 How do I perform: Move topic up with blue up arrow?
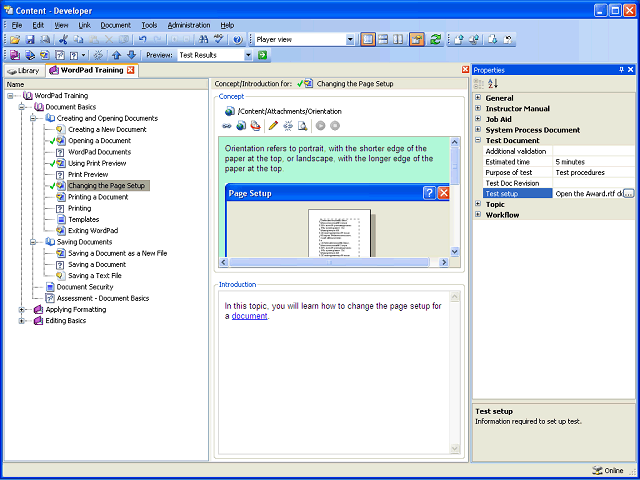pyautogui.click(x=116, y=55)
